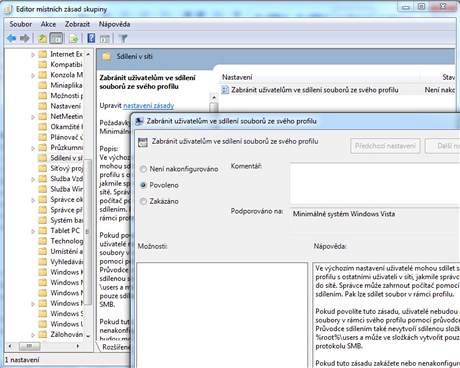Viewport: 460px width, 368px height.
Task: Toggle the action pane toolbar icon
Action: [105, 39]
